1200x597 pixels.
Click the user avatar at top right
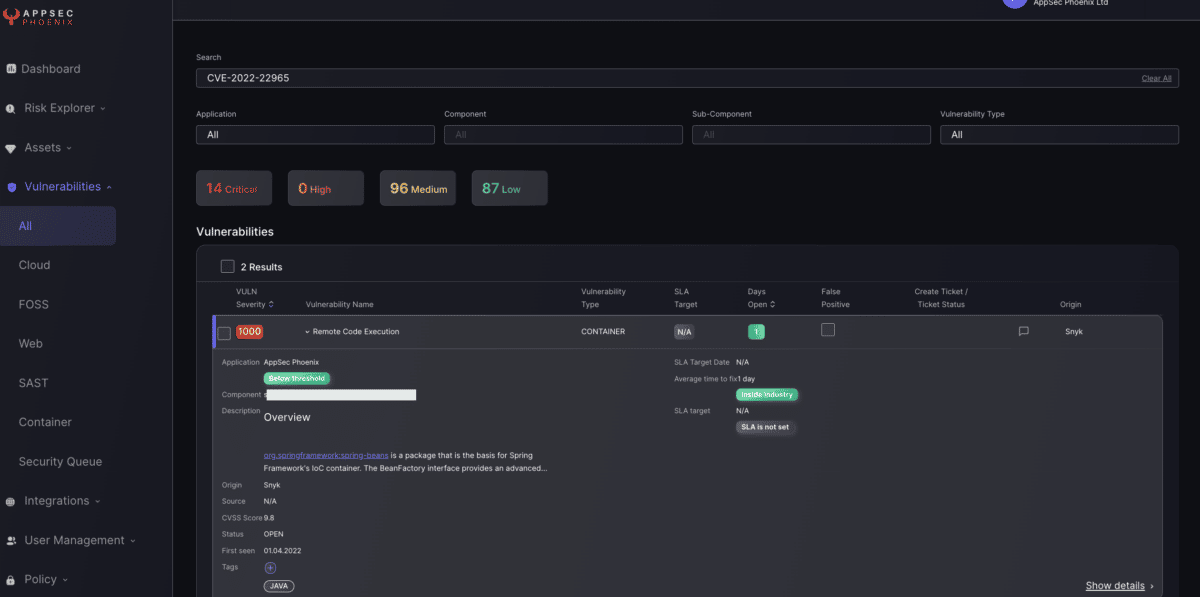pos(1014,3)
